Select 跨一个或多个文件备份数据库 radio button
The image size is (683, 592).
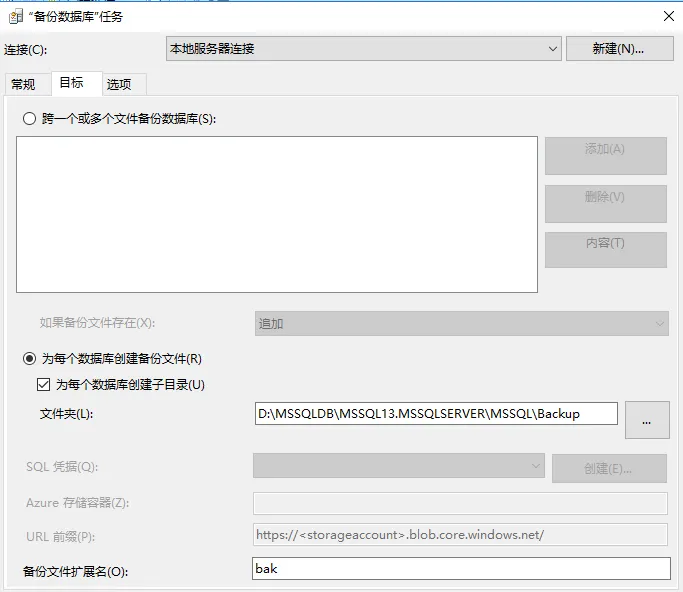pyautogui.click(x=29, y=118)
